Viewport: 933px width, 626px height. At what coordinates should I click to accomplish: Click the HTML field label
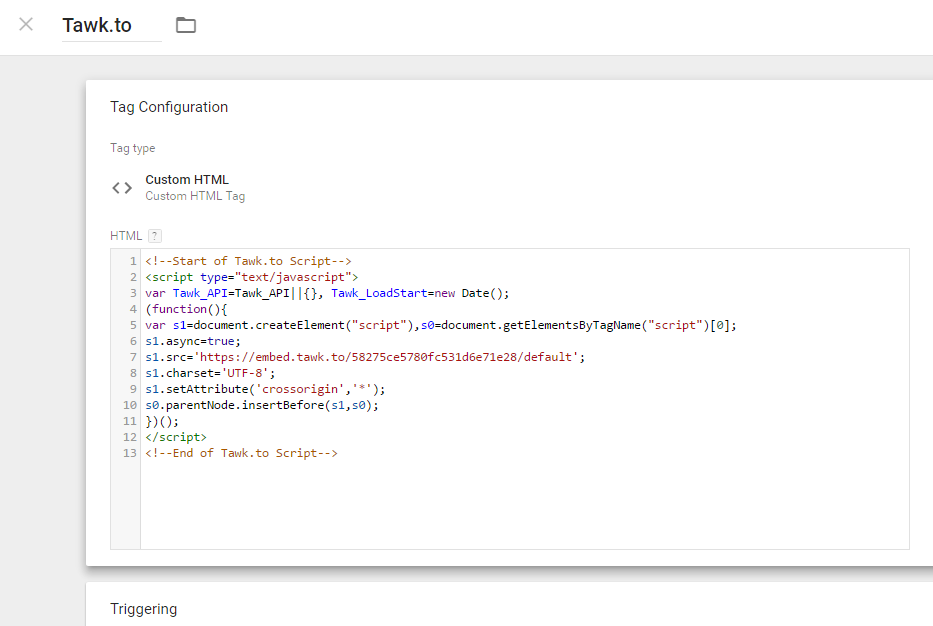[126, 236]
